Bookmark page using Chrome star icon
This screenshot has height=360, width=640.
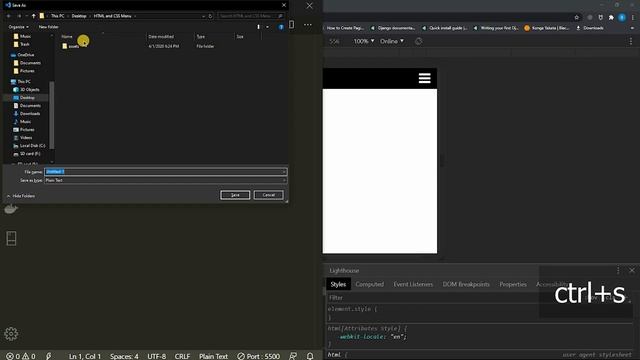[x=576, y=18]
